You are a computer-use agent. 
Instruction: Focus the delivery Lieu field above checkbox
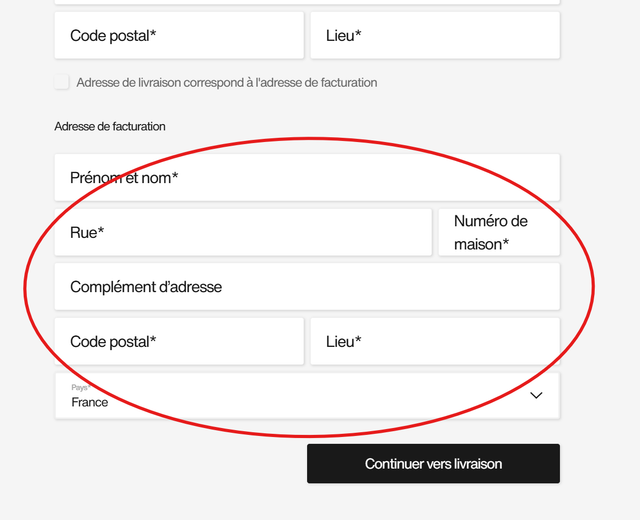pyautogui.click(x=435, y=36)
